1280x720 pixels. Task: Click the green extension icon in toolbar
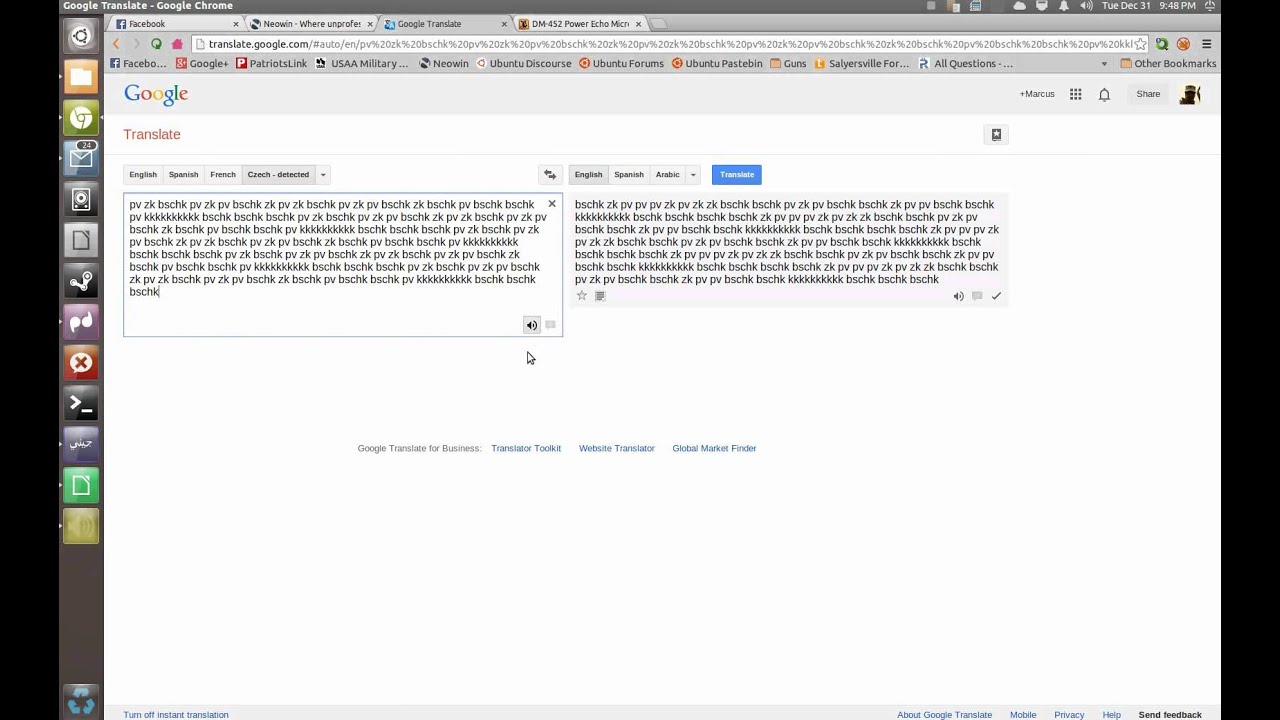[1162, 44]
